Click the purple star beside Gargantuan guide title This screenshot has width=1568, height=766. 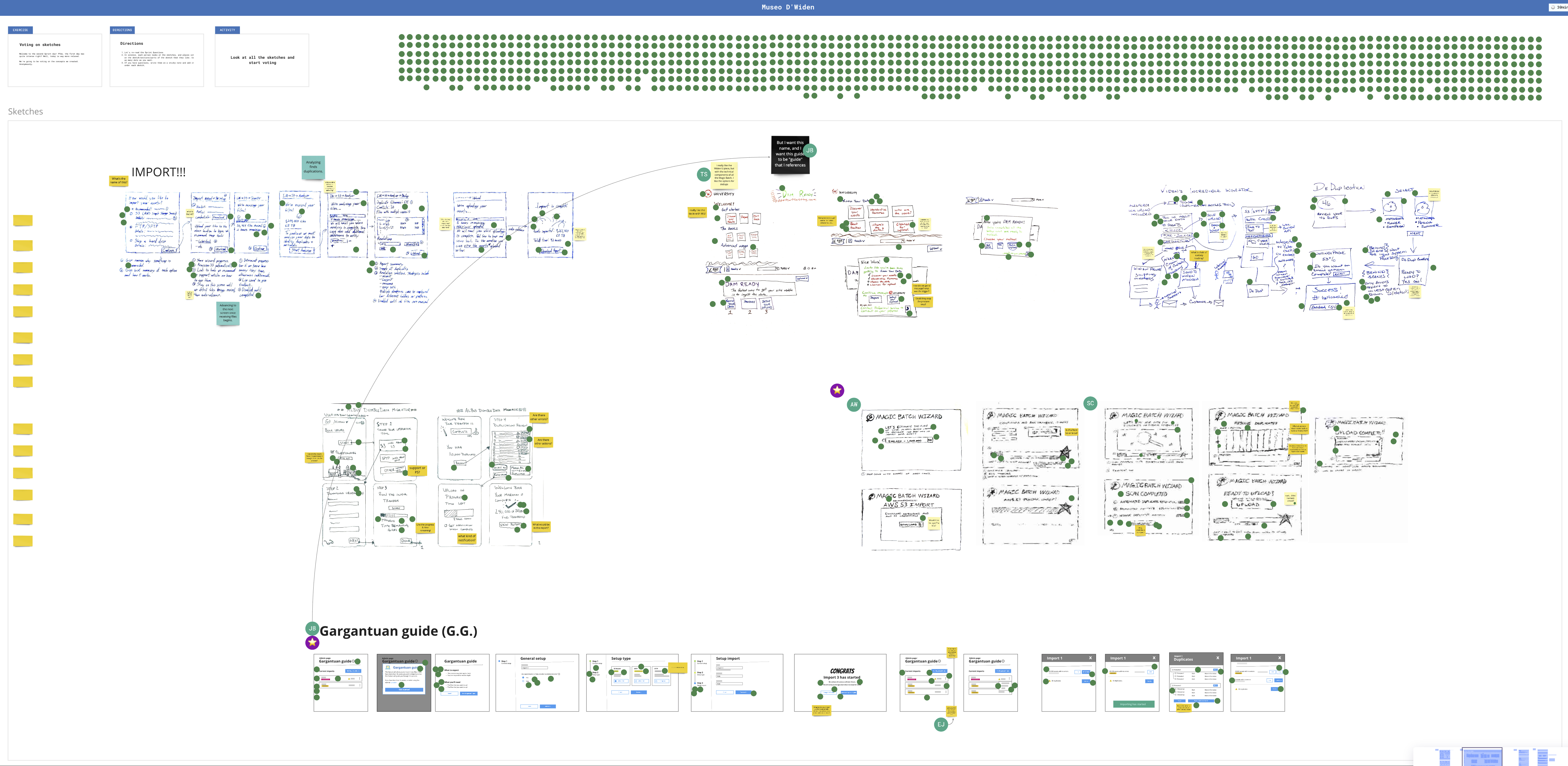[x=312, y=642]
